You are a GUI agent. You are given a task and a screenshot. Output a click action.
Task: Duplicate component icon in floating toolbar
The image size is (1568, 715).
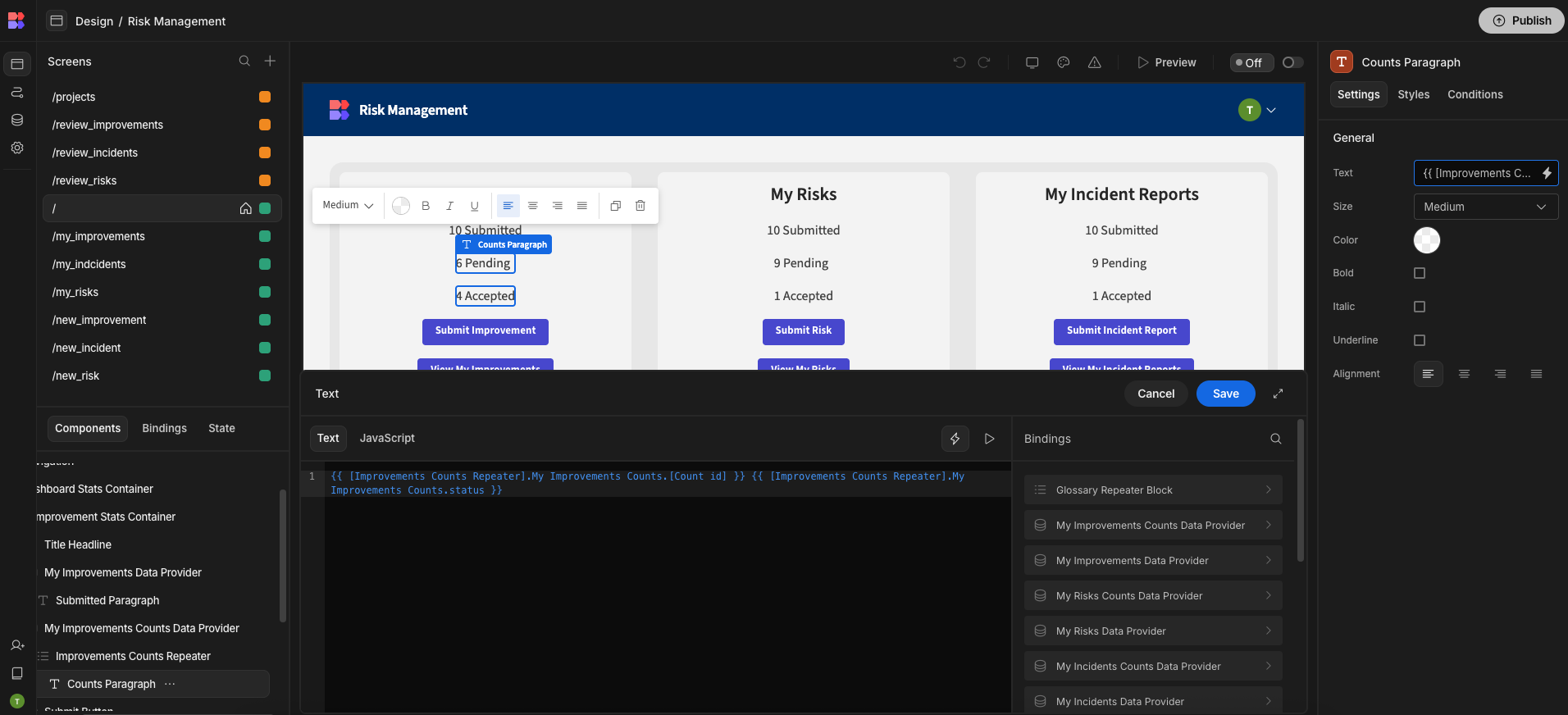616,206
